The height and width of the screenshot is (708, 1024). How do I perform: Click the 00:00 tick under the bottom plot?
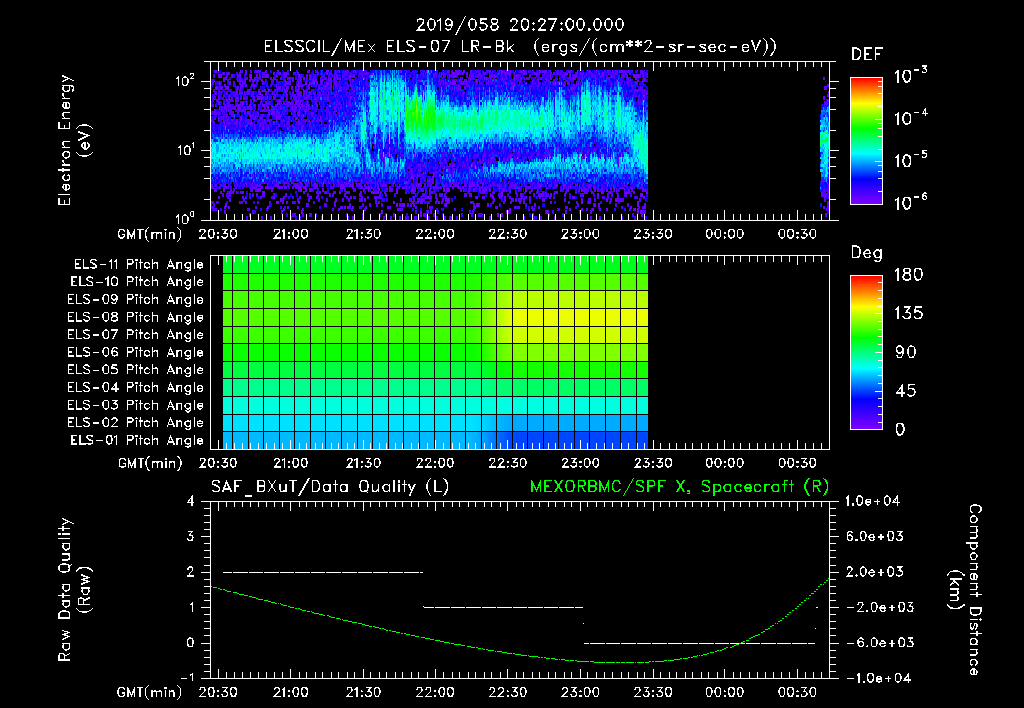(x=725, y=692)
